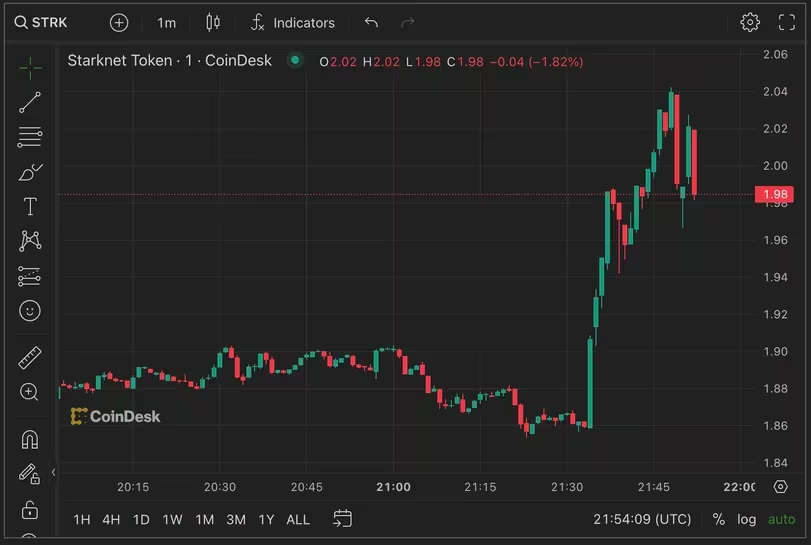The height and width of the screenshot is (545, 811).
Task: Toggle percent scale mode
Action: 719,519
